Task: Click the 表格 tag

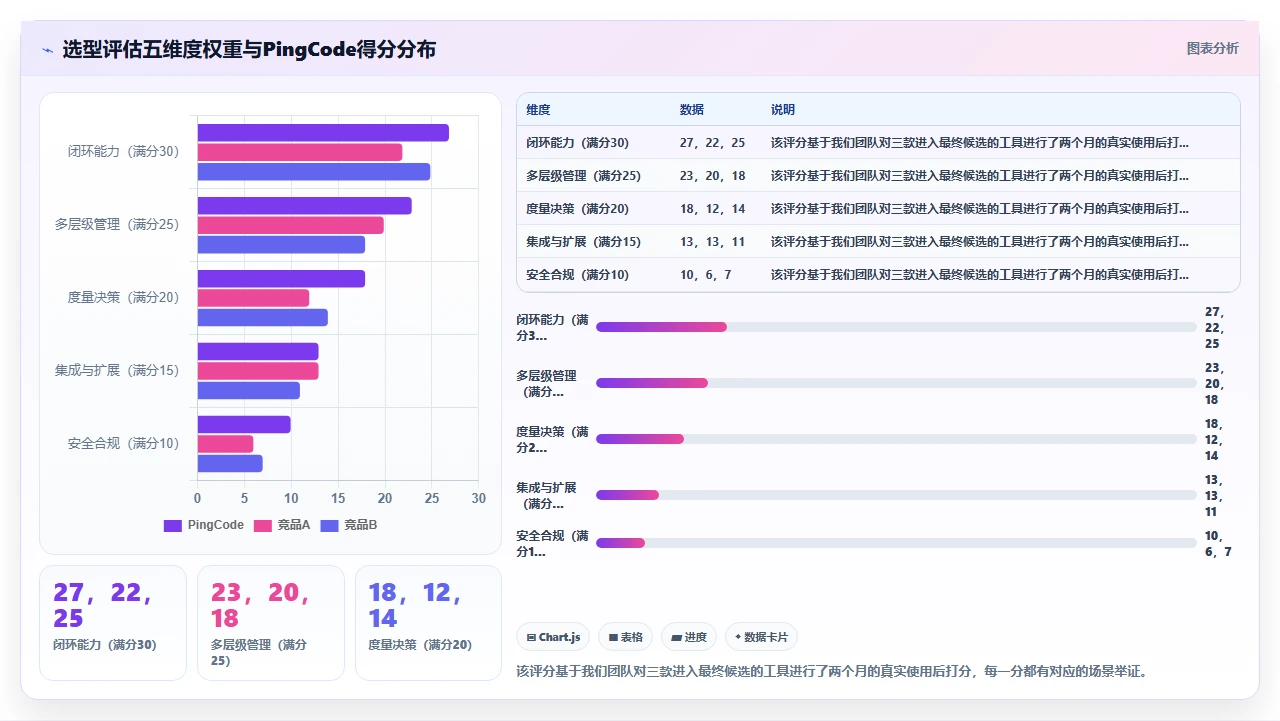Action: 626,637
